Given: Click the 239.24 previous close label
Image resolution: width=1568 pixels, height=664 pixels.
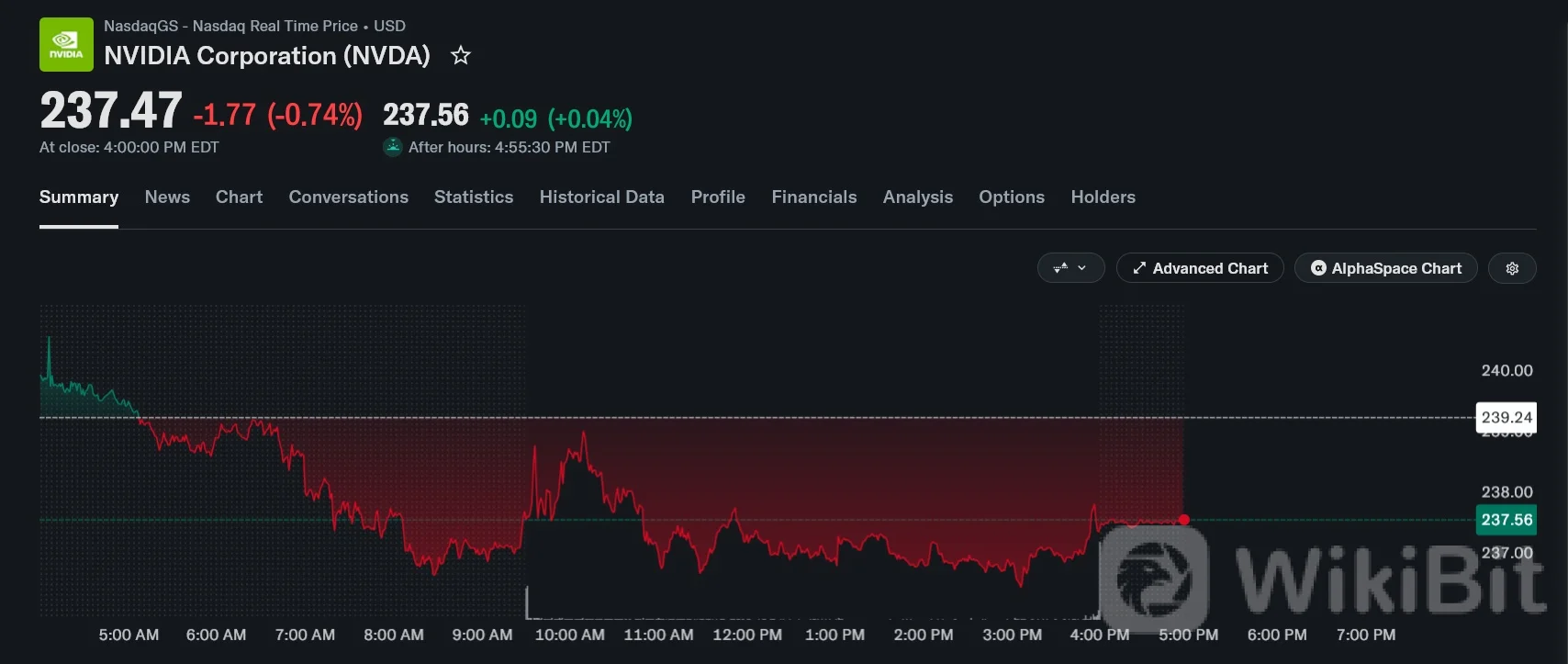Looking at the screenshot, I should point(1506,417).
